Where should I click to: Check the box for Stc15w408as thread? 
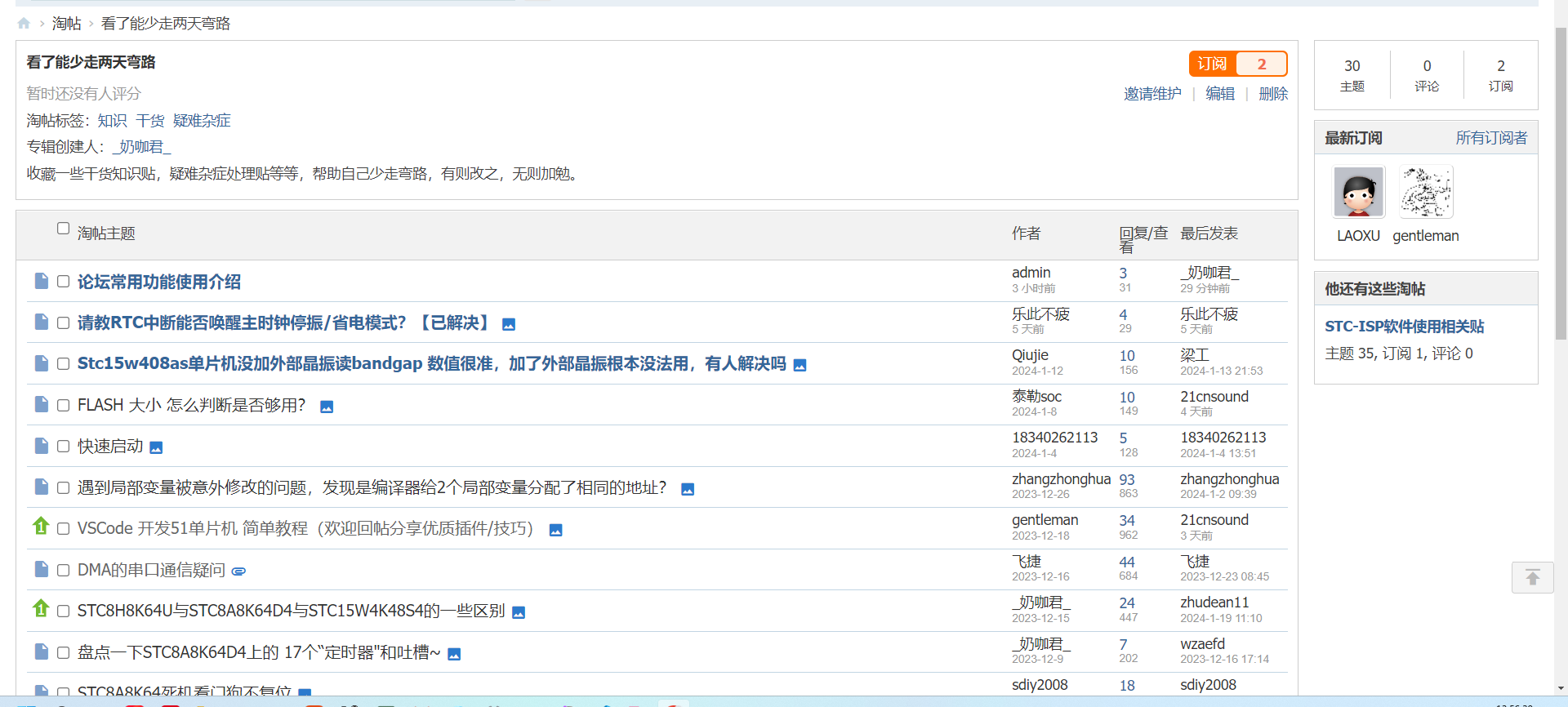63,364
